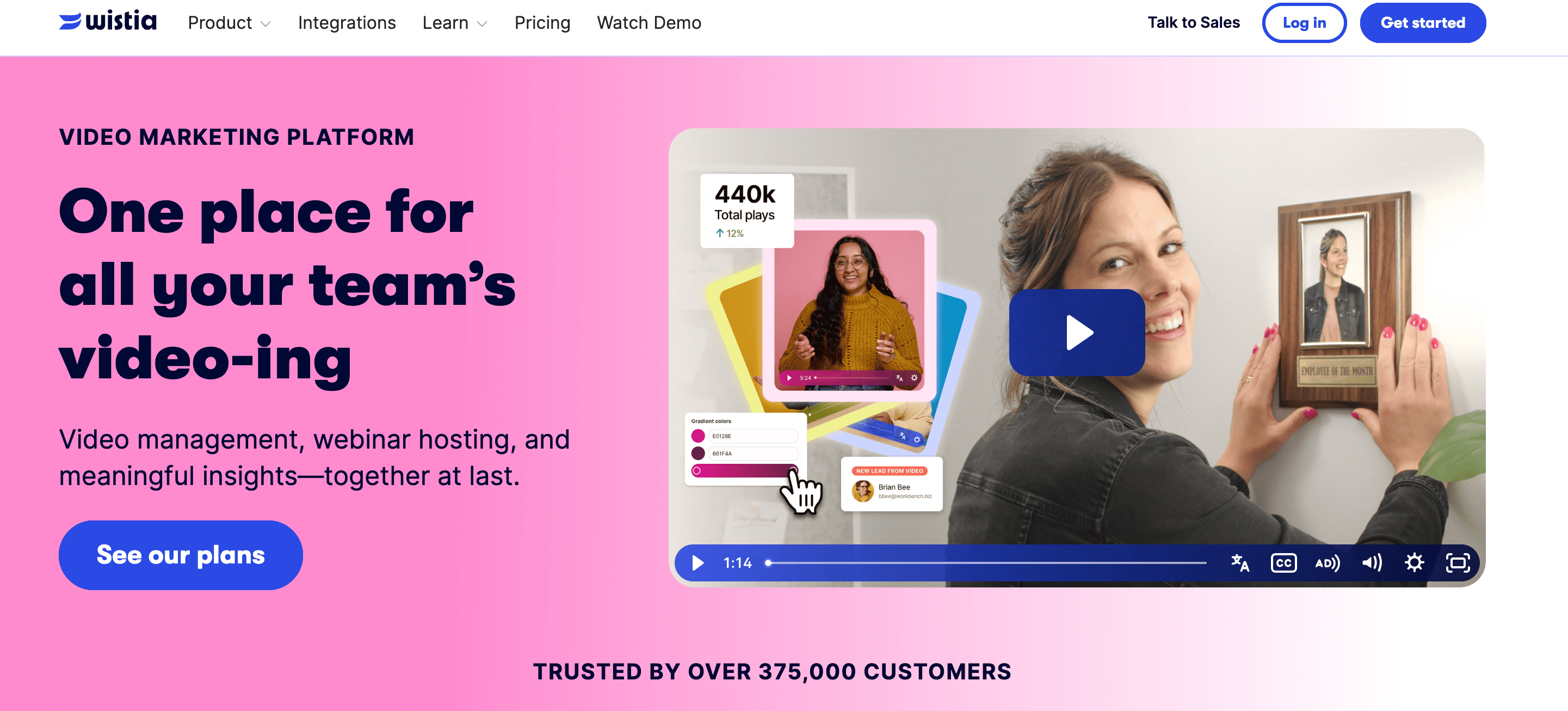
Task: Click the See our plans button
Action: coord(181,554)
